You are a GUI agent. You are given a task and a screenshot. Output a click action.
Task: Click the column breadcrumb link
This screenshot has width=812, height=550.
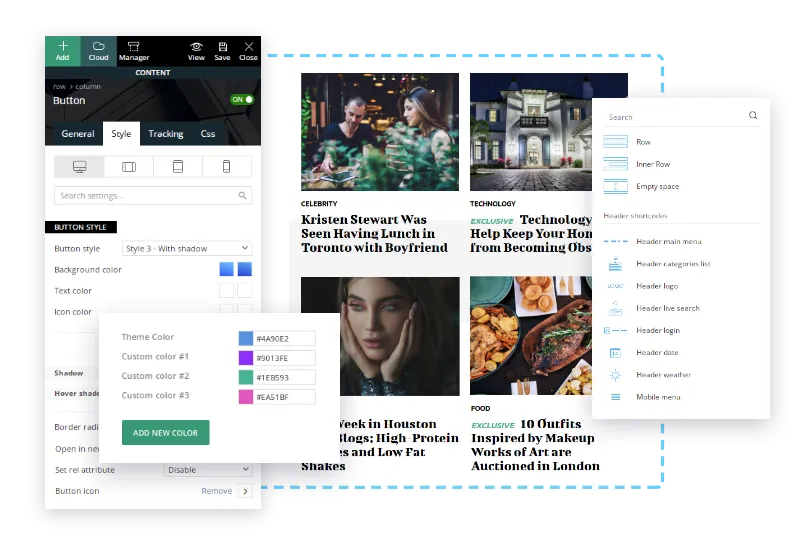(88, 86)
